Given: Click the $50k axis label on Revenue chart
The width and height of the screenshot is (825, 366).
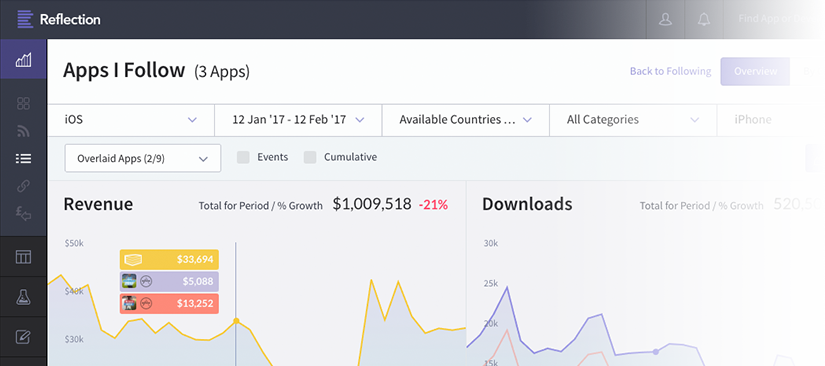Looking at the screenshot, I should [74, 243].
